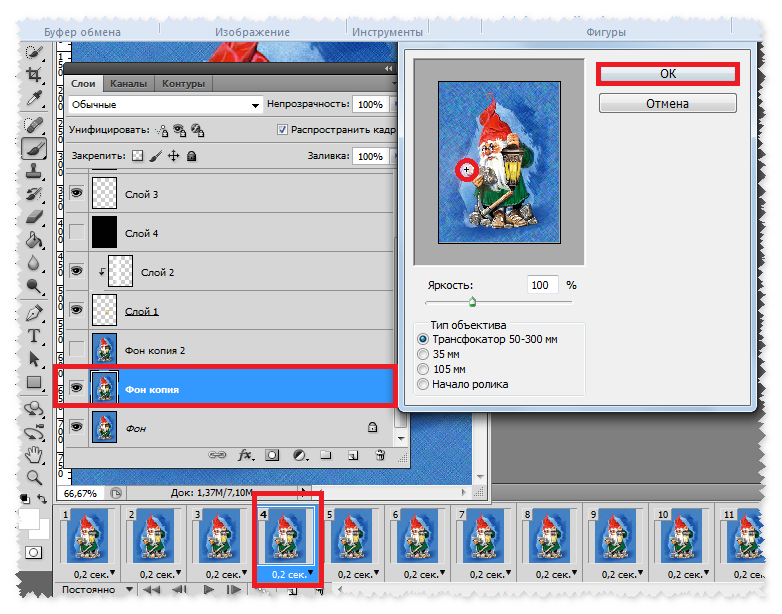Open frame 1 delay dropdown

click(x=112, y=573)
